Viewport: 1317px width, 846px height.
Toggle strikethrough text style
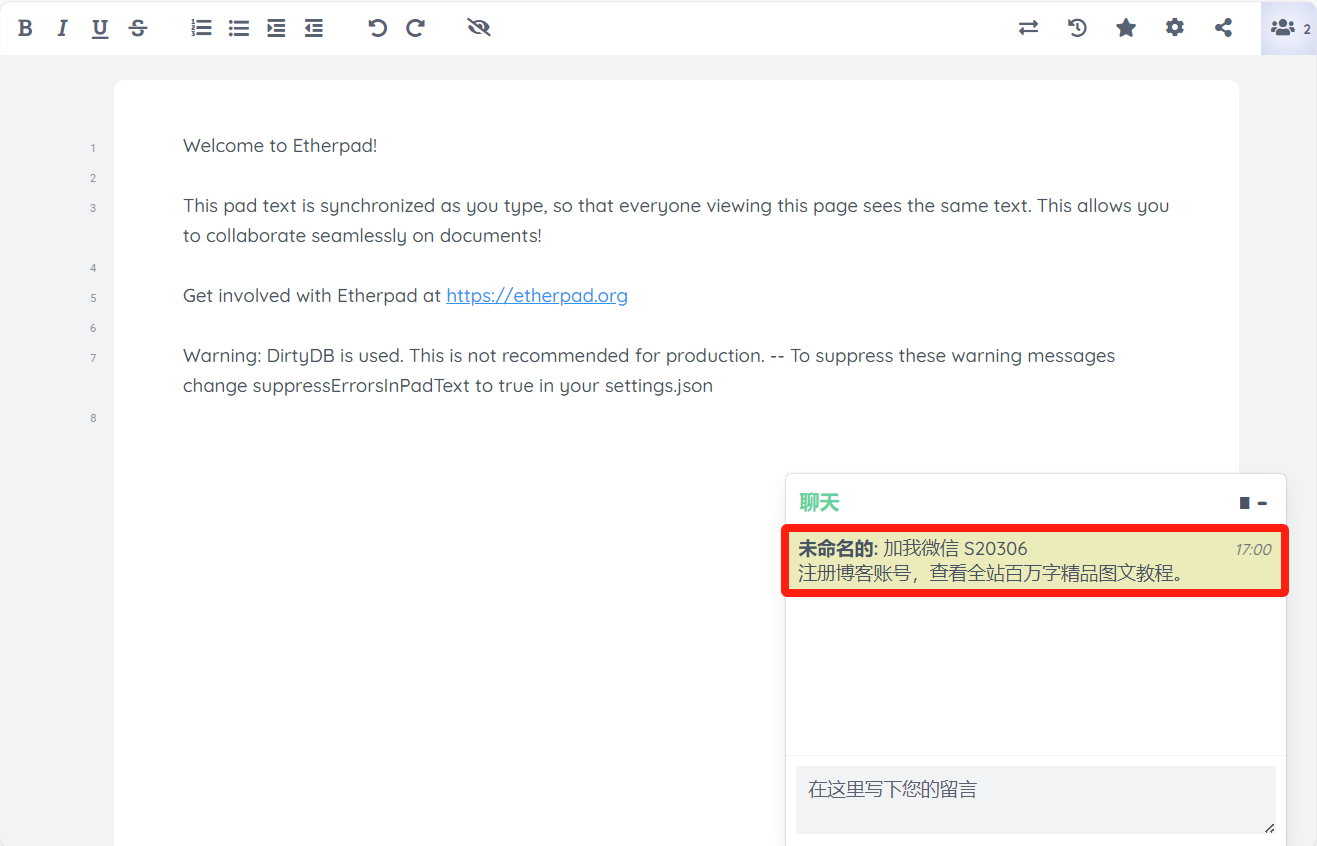coord(138,28)
